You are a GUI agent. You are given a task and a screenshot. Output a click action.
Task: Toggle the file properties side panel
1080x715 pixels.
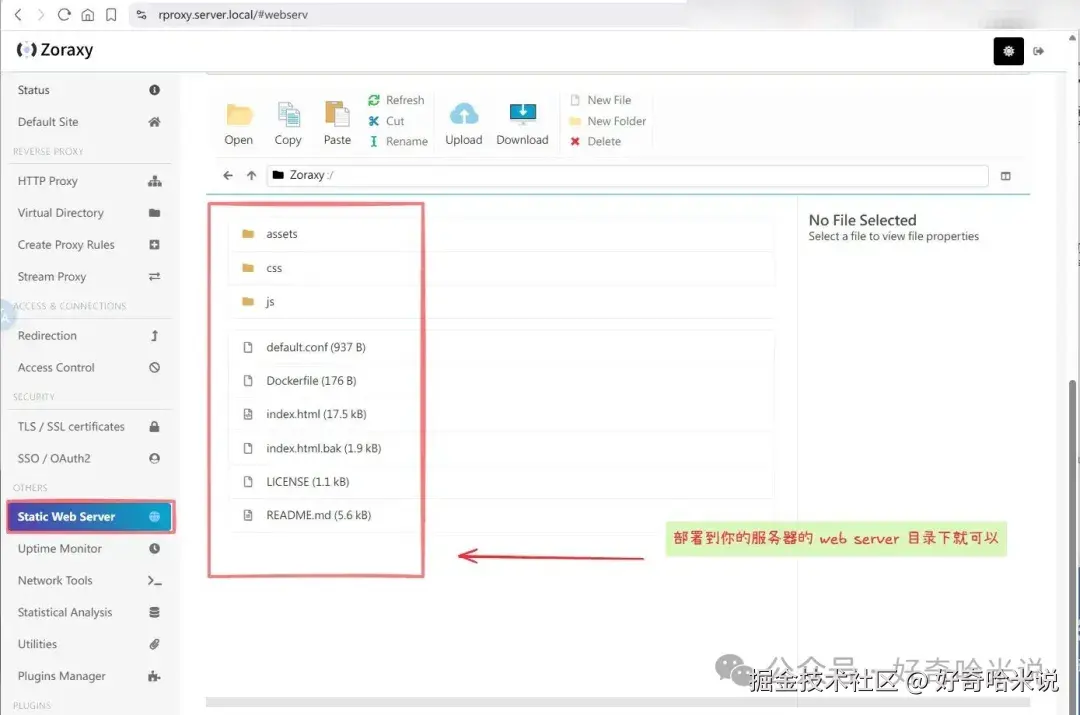click(x=1006, y=176)
